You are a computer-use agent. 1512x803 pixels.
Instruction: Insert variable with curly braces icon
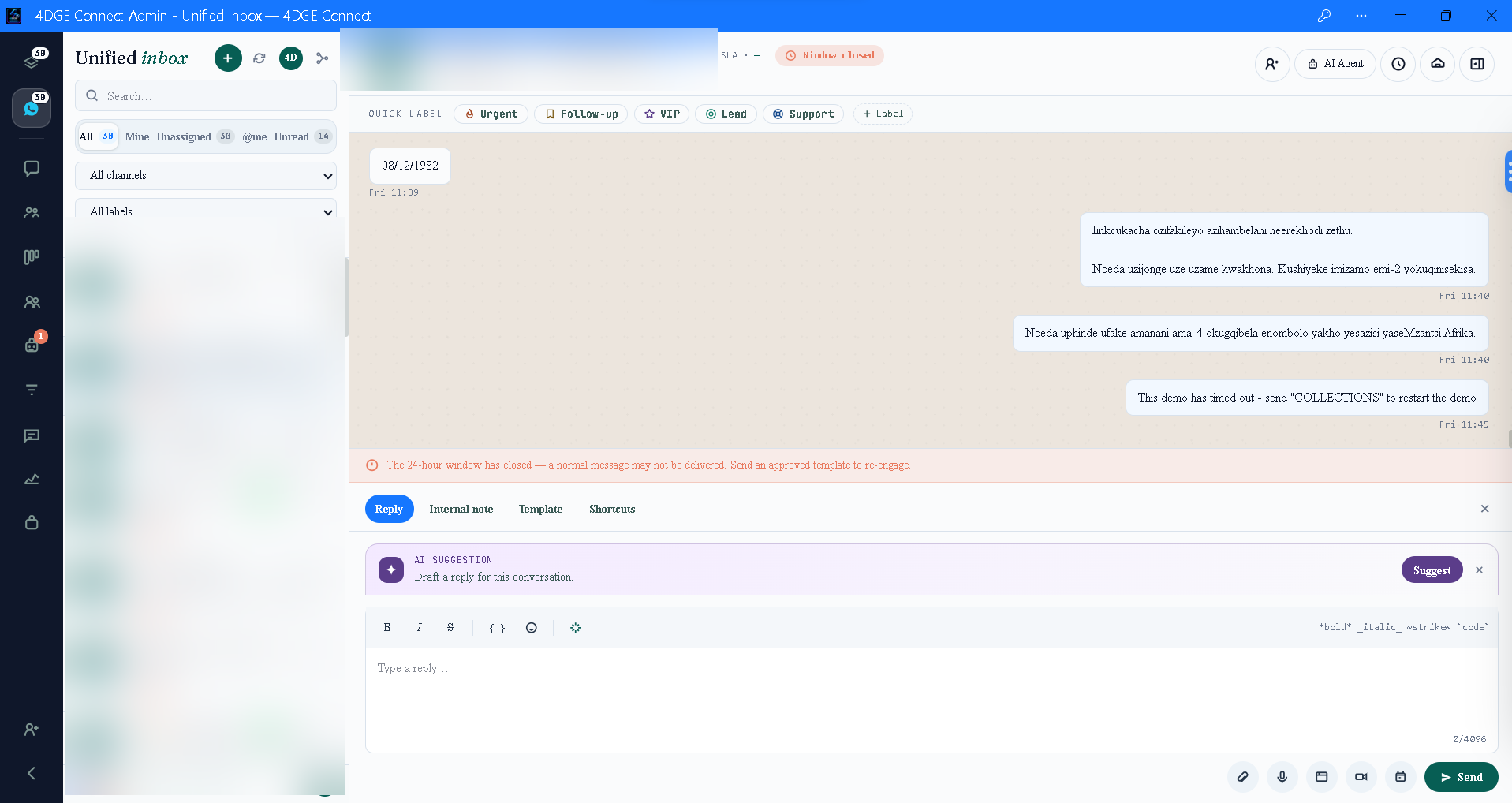pos(497,627)
